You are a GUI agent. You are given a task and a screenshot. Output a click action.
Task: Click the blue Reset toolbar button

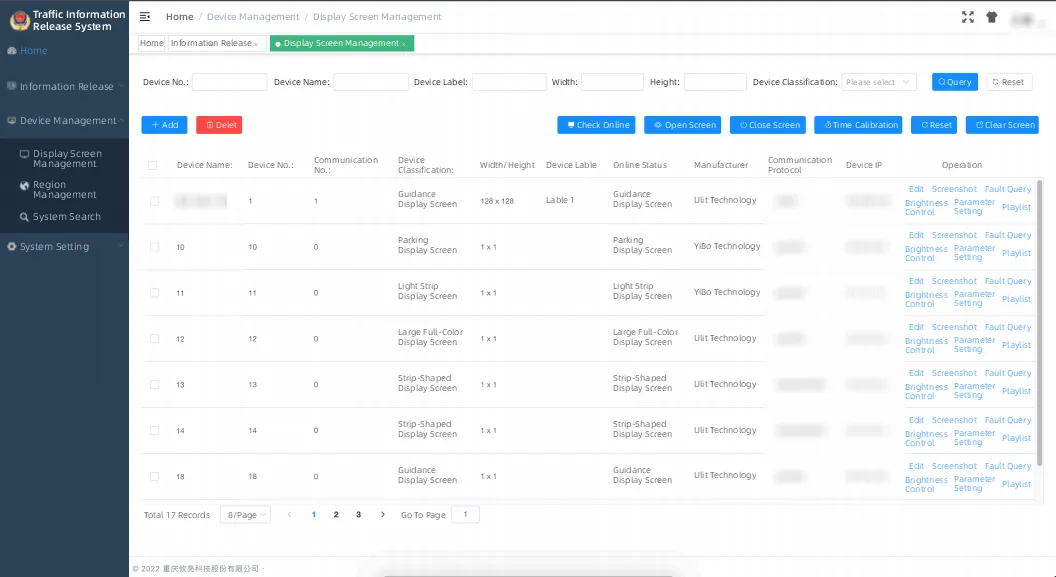click(x=933, y=125)
